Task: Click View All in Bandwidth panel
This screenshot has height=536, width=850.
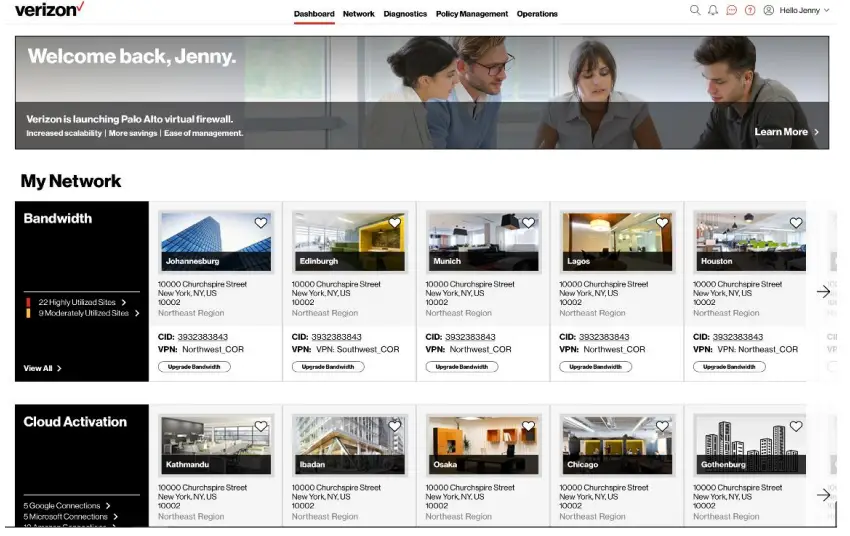Action: [42, 369]
